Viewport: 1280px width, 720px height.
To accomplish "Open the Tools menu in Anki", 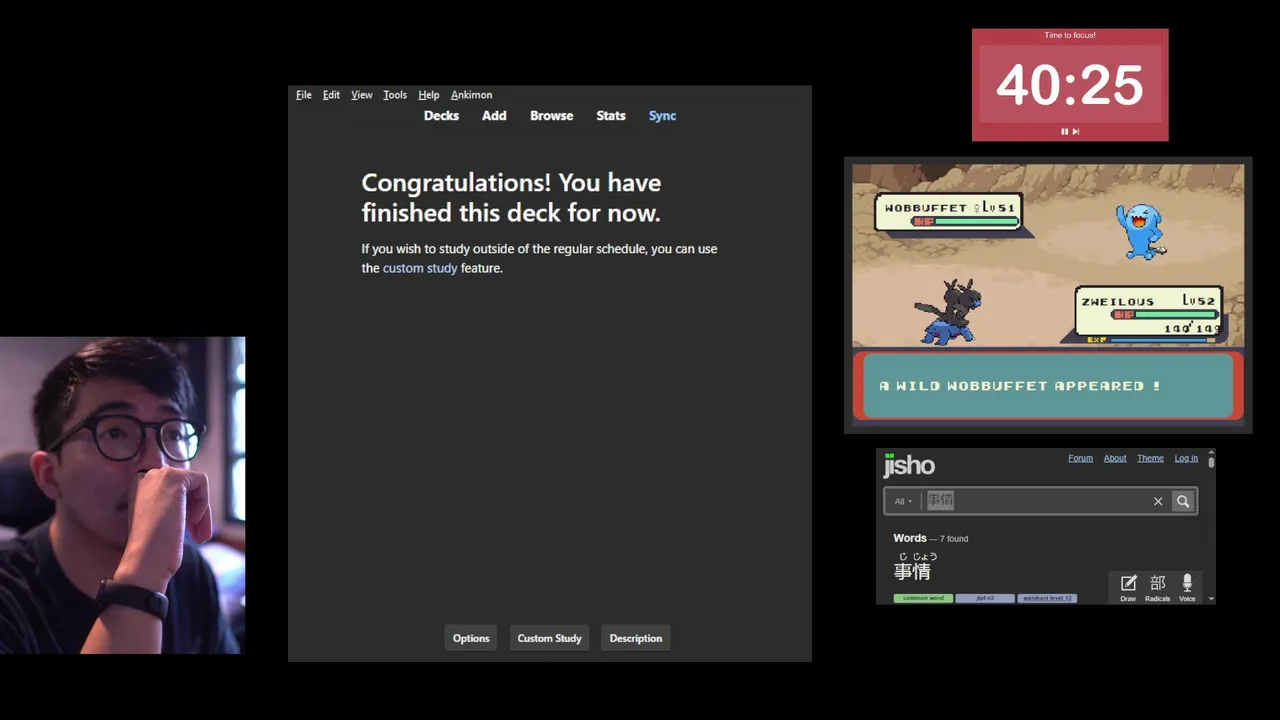I will point(395,95).
